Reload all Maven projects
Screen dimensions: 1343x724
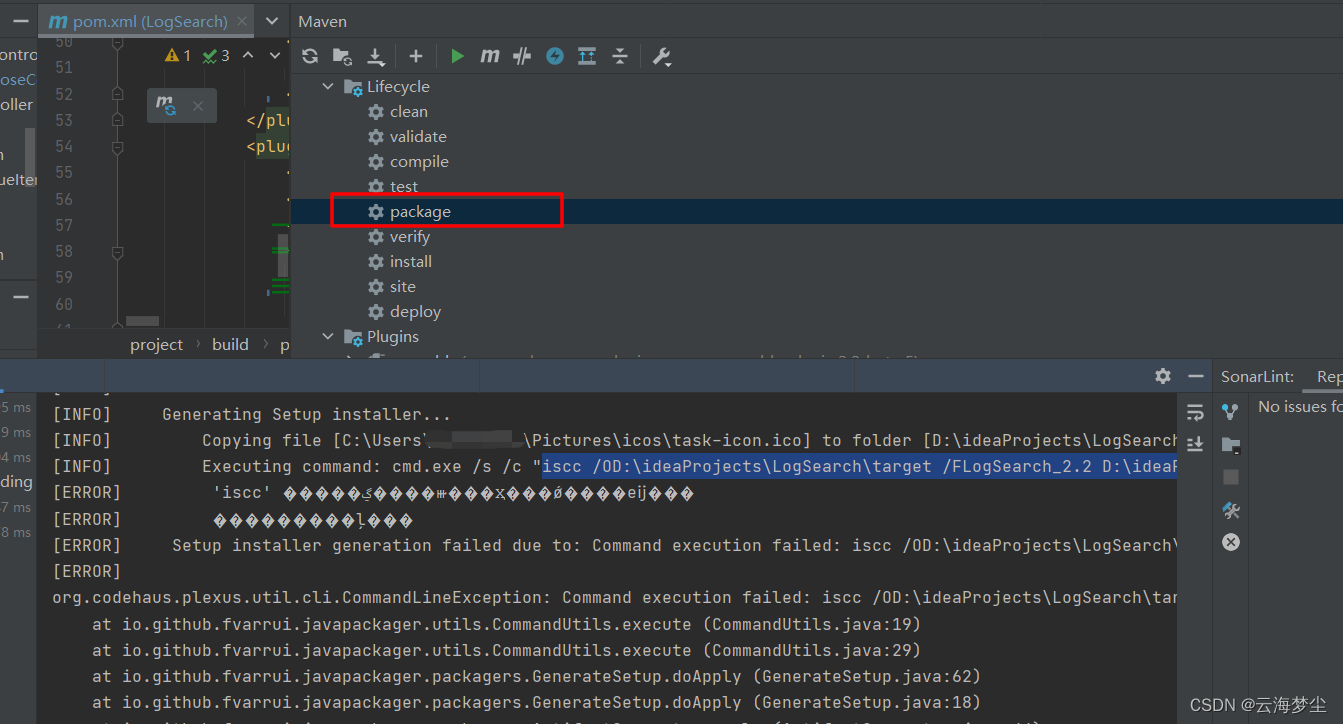(x=310, y=56)
